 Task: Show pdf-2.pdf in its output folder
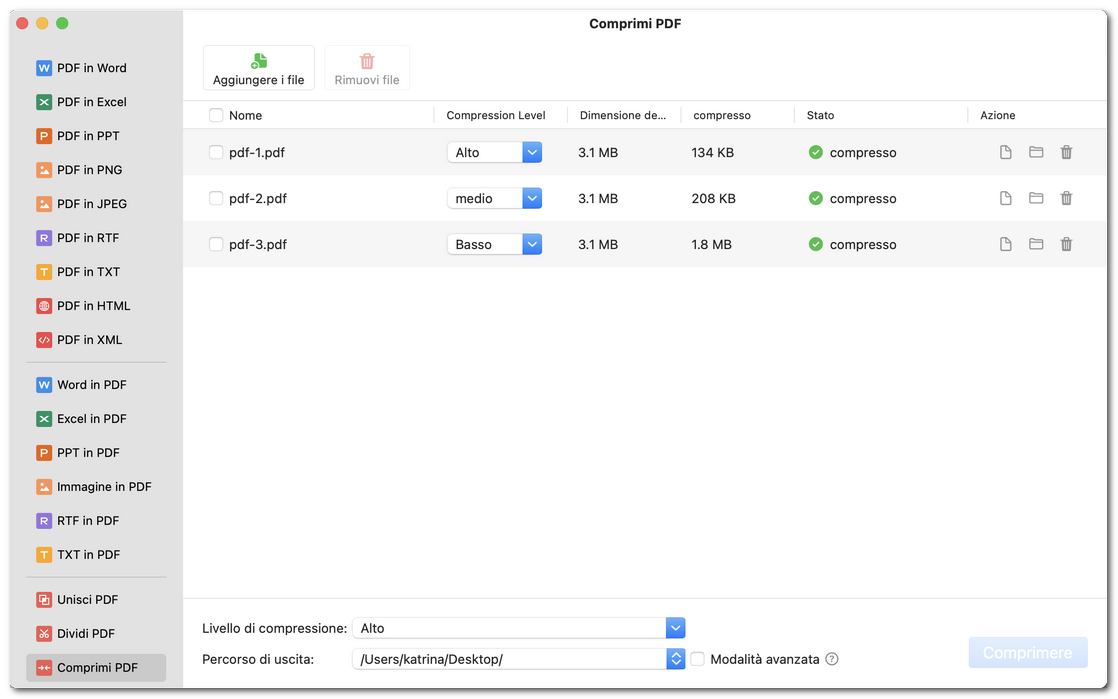[1036, 198]
